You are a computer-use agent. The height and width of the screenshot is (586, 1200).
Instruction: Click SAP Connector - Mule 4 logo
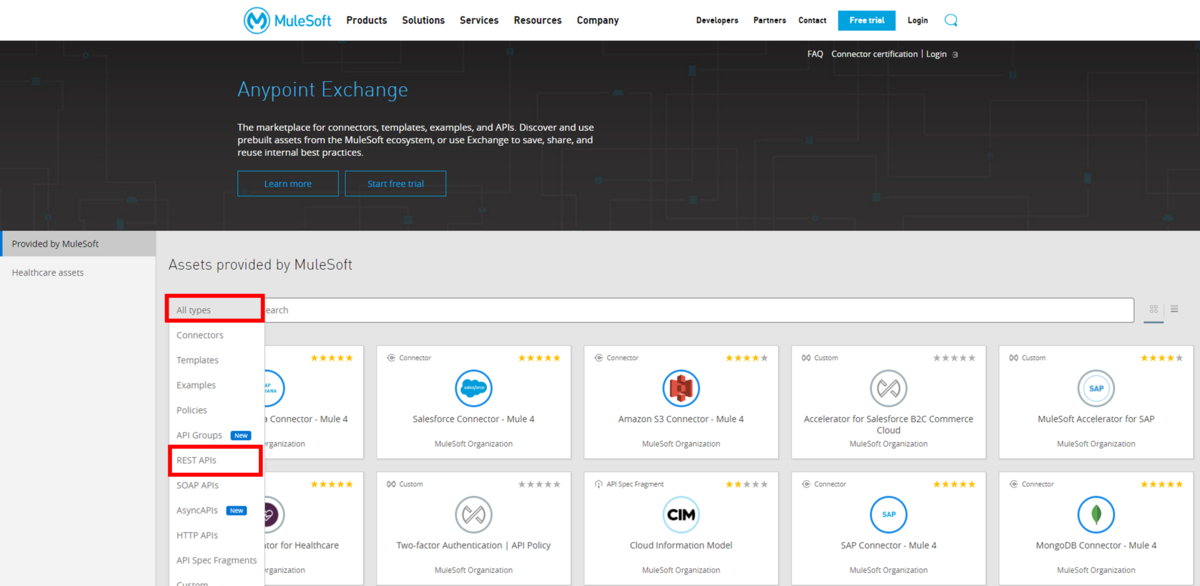pos(889,515)
